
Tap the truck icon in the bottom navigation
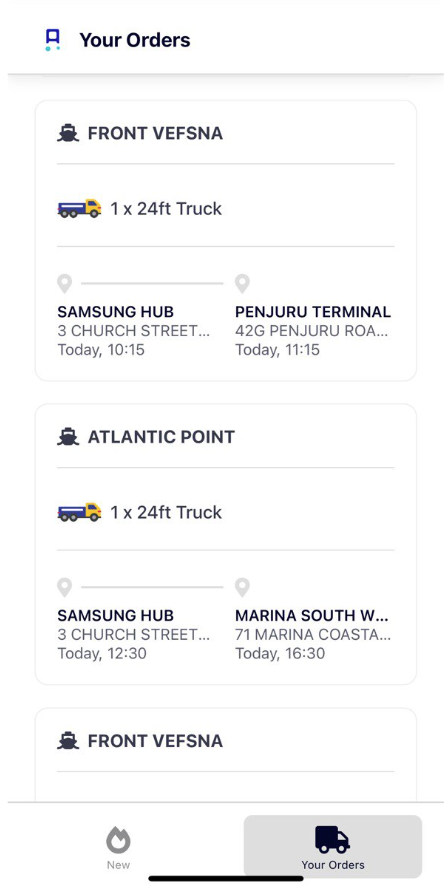tap(333, 839)
